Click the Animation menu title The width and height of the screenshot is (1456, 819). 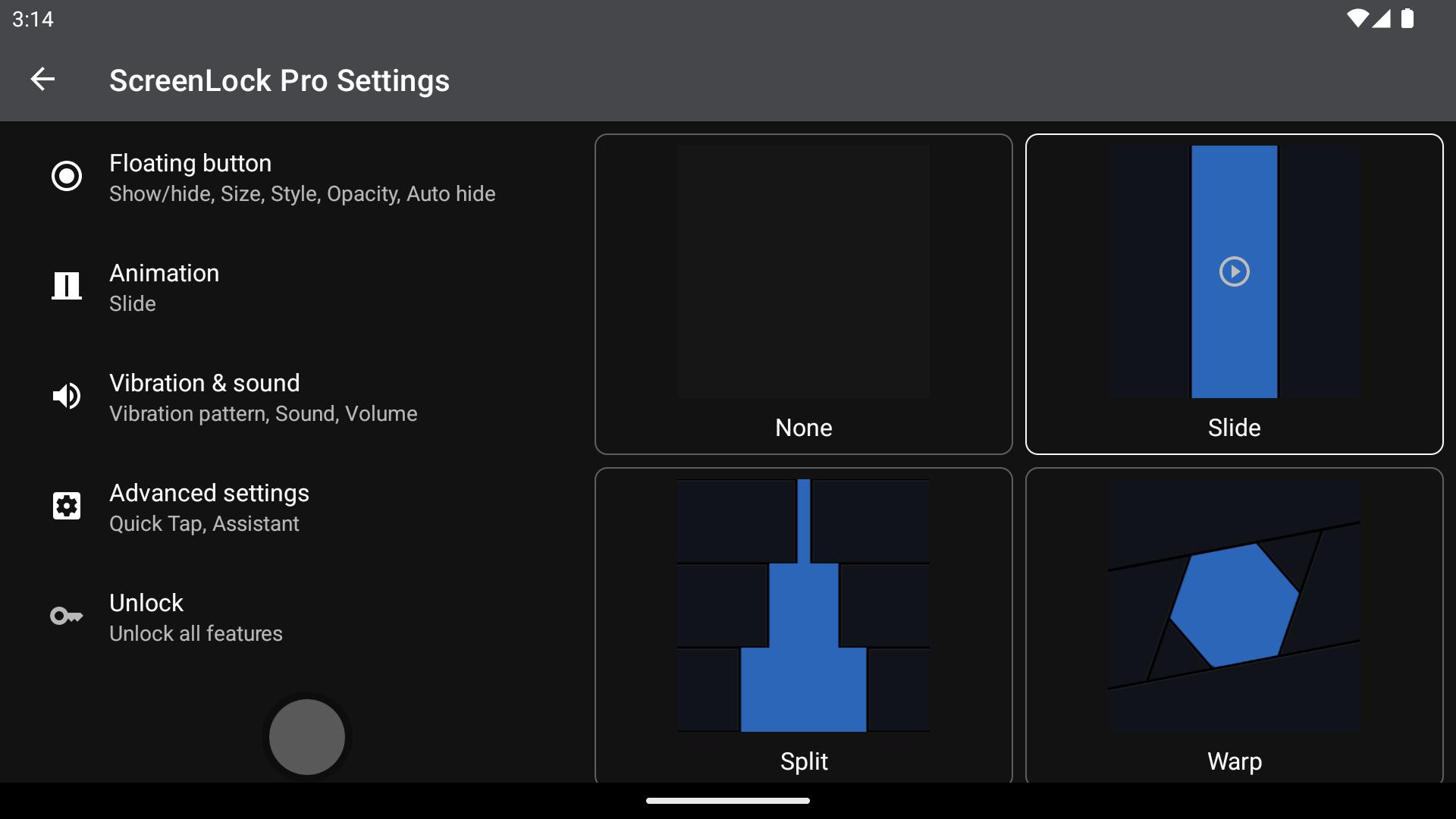[164, 273]
